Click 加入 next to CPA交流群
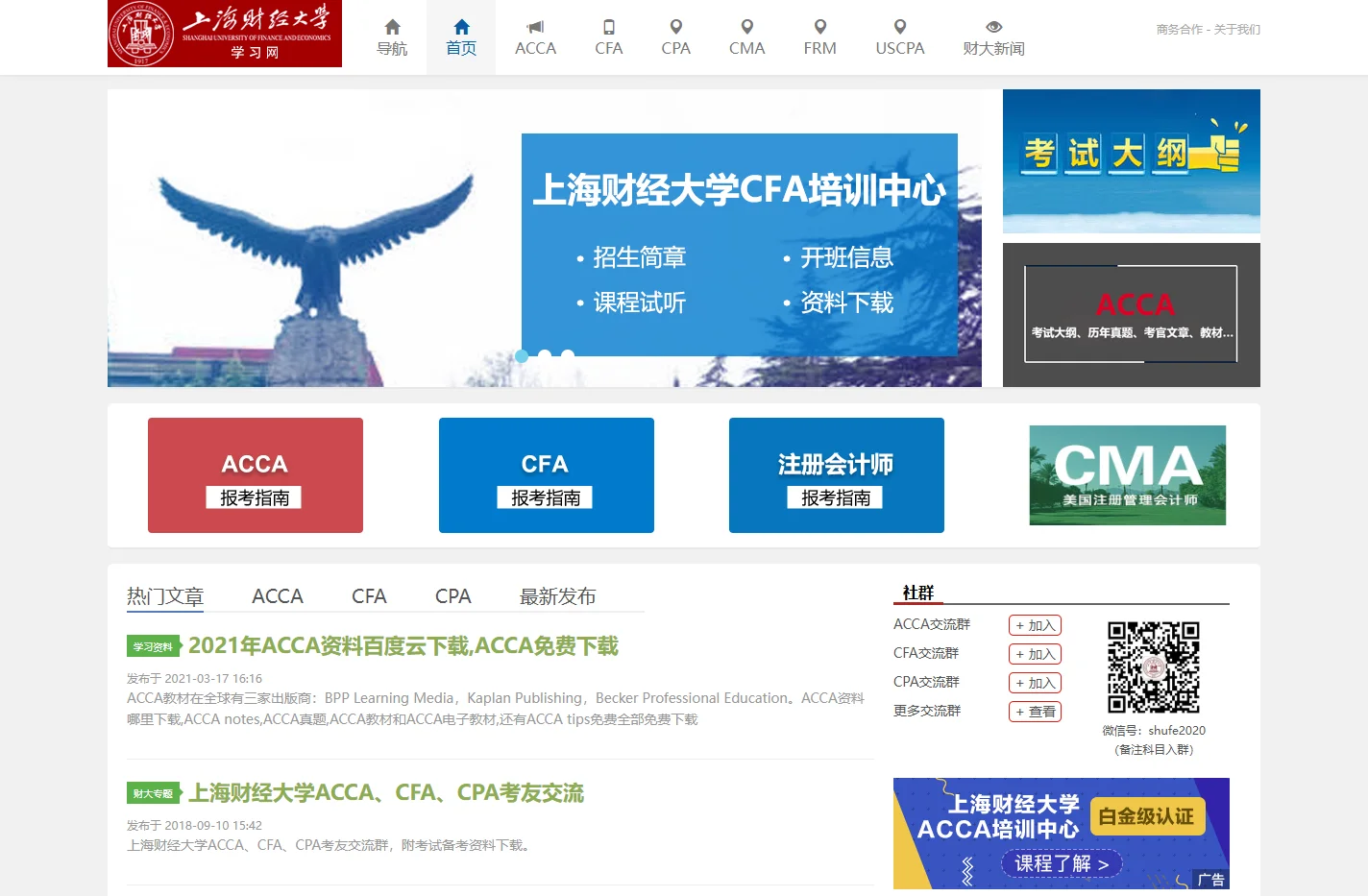Viewport: 1368px width, 896px height. (x=1035, y=683)
